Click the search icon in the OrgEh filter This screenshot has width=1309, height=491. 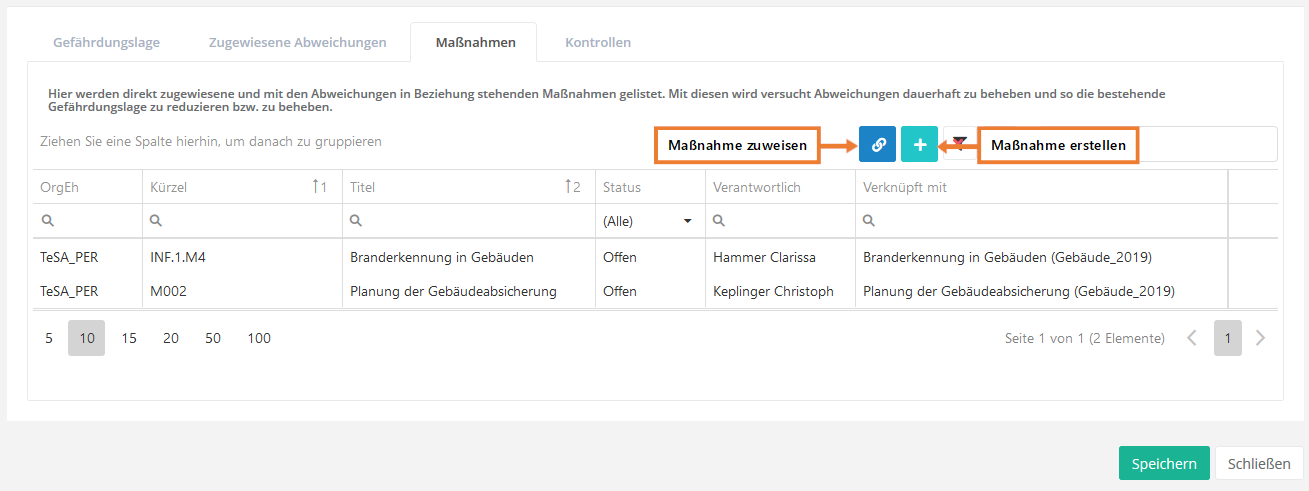pos(47,221)
